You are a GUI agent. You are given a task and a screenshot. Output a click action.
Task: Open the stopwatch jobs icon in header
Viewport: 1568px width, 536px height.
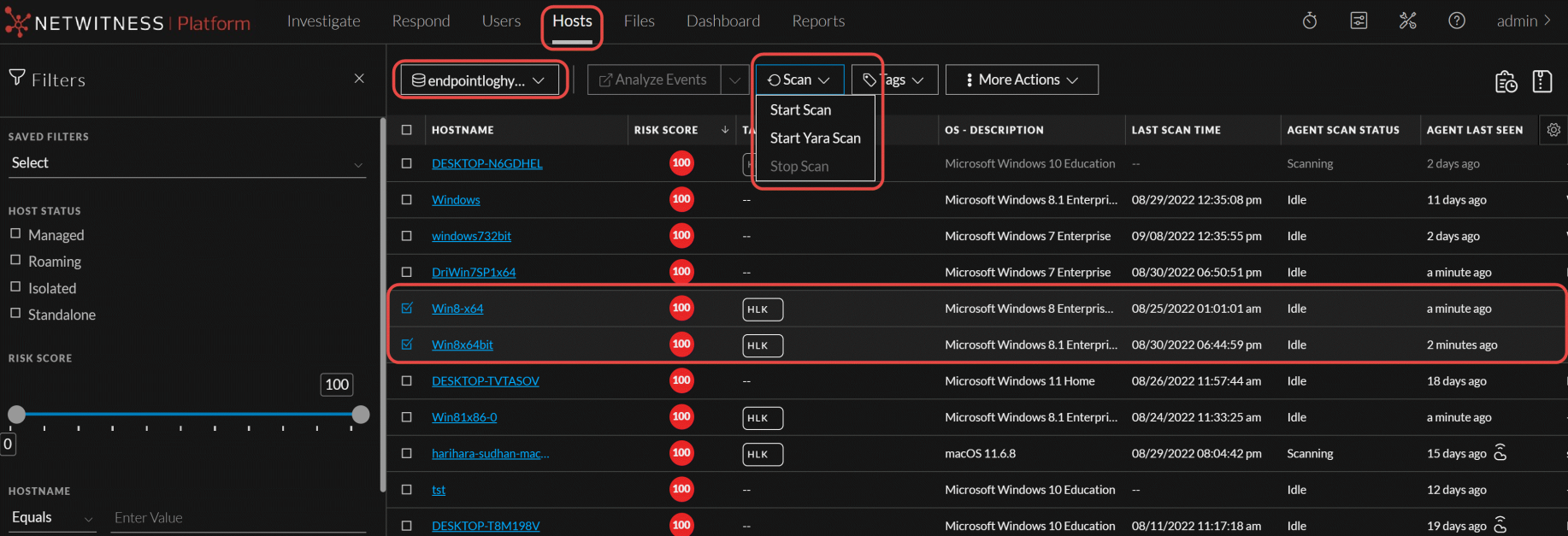[x=1309, y=21]
